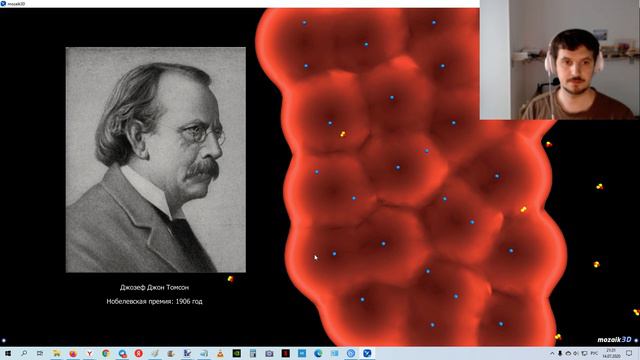Open the Windows Start menu
Image resolution: width=640 pixels, height=360 pixels.
(8, 353)
